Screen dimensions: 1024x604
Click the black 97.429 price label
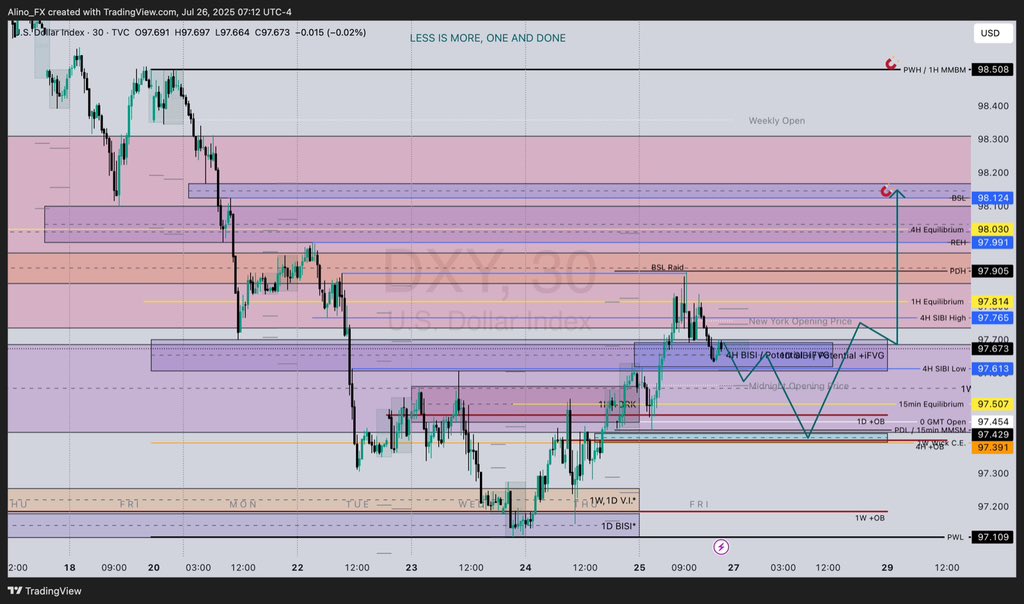993,434
